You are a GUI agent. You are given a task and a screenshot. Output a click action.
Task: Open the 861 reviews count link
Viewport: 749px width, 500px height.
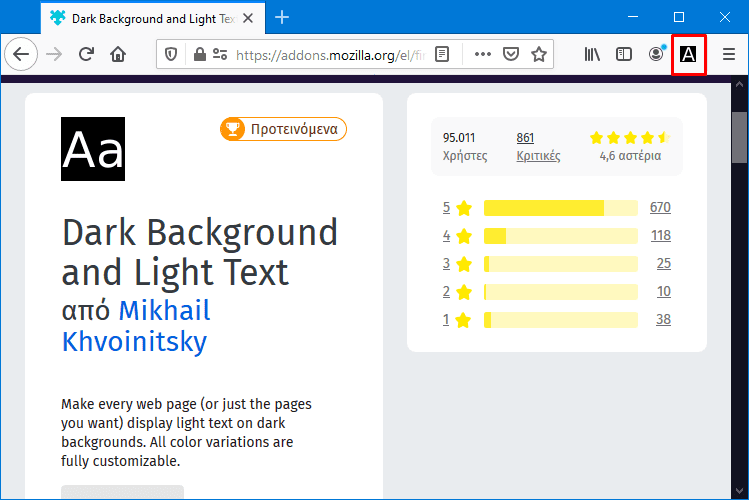pyautogui.click(x=525, y=138)
